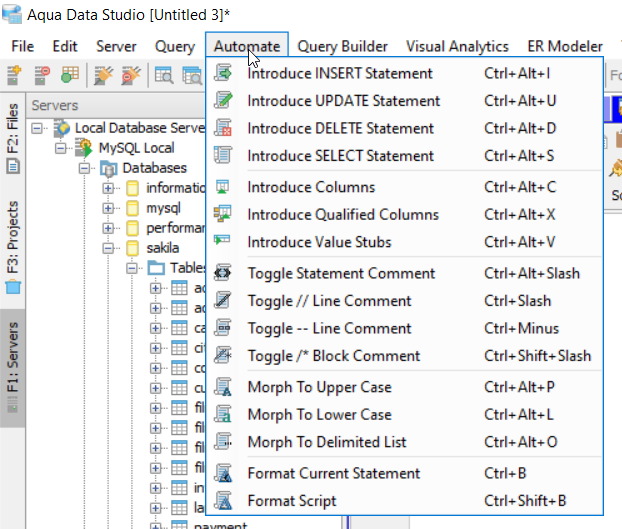Open the Query Builder menu

[342, 46]
